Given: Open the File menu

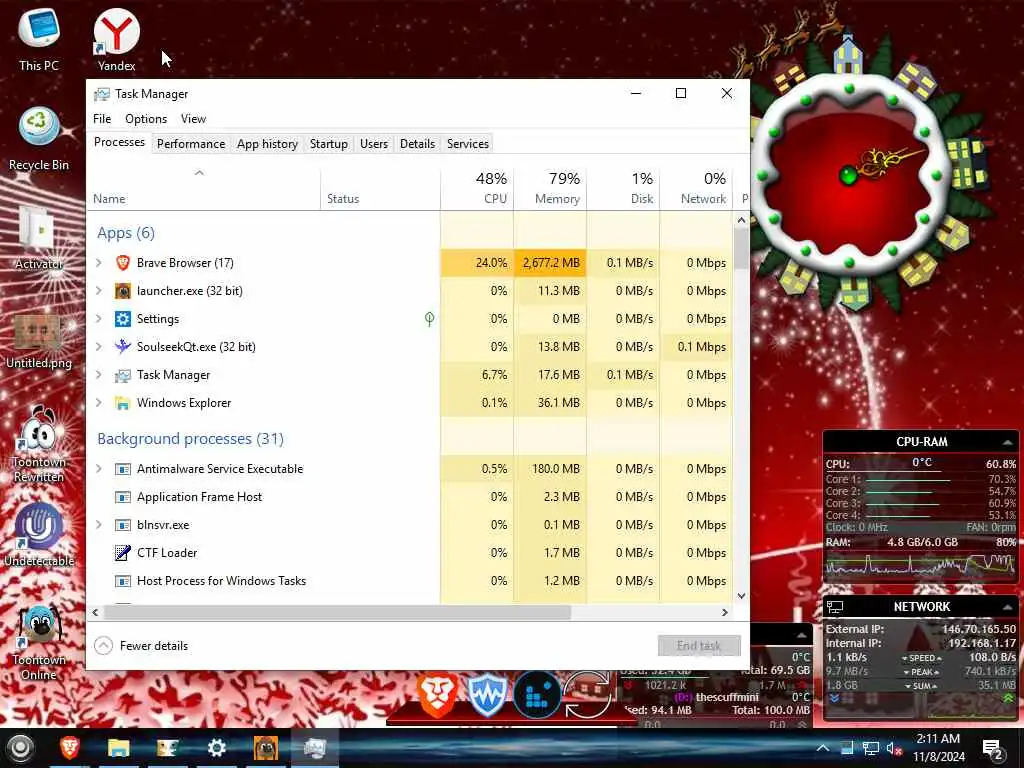Looking at the screenshot, I should tap(102, 119).
